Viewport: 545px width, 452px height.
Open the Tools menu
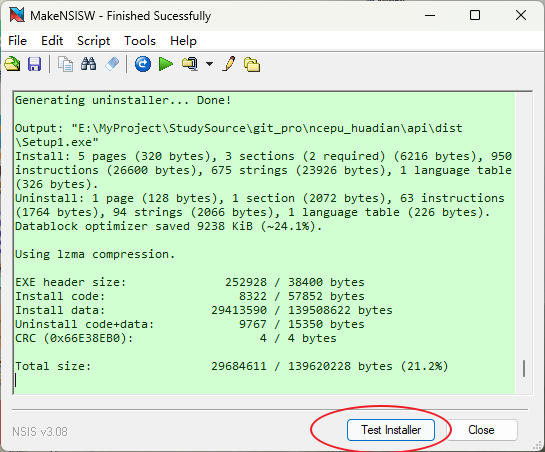(x=140, y=41)
